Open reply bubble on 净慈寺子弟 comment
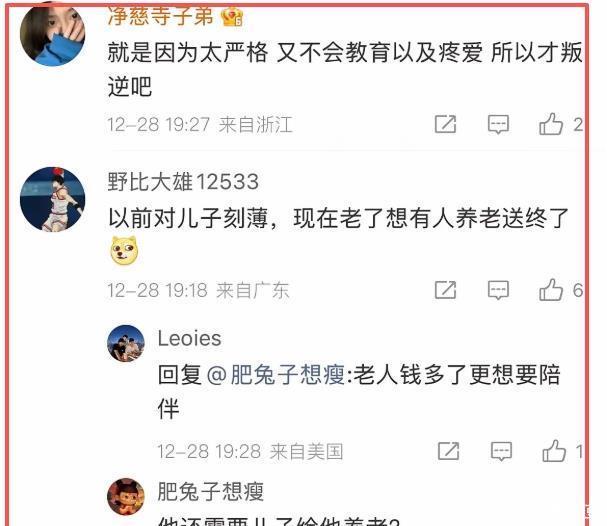 point(498,125)
